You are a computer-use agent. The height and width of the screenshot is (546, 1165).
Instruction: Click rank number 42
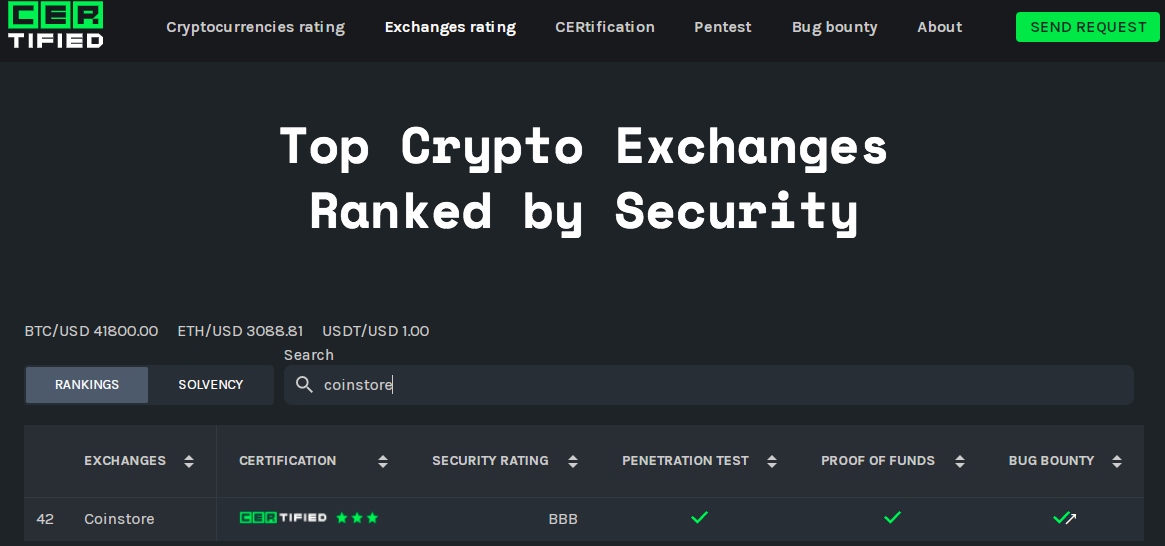pos(45,519)
